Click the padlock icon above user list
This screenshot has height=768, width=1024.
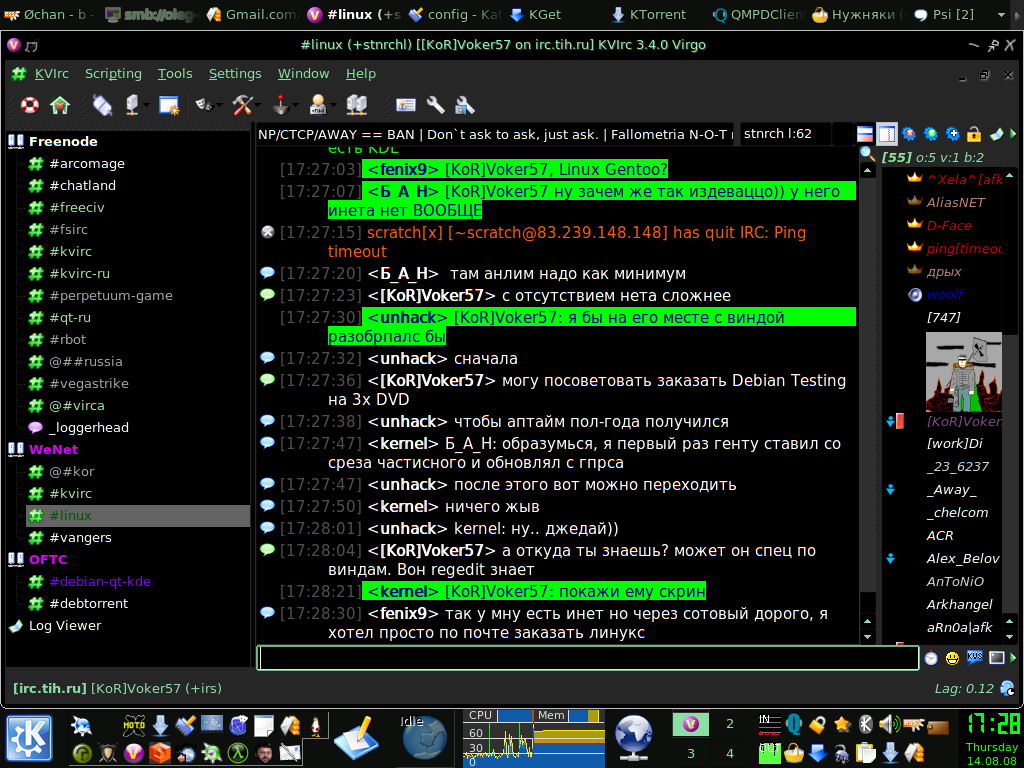975,134
